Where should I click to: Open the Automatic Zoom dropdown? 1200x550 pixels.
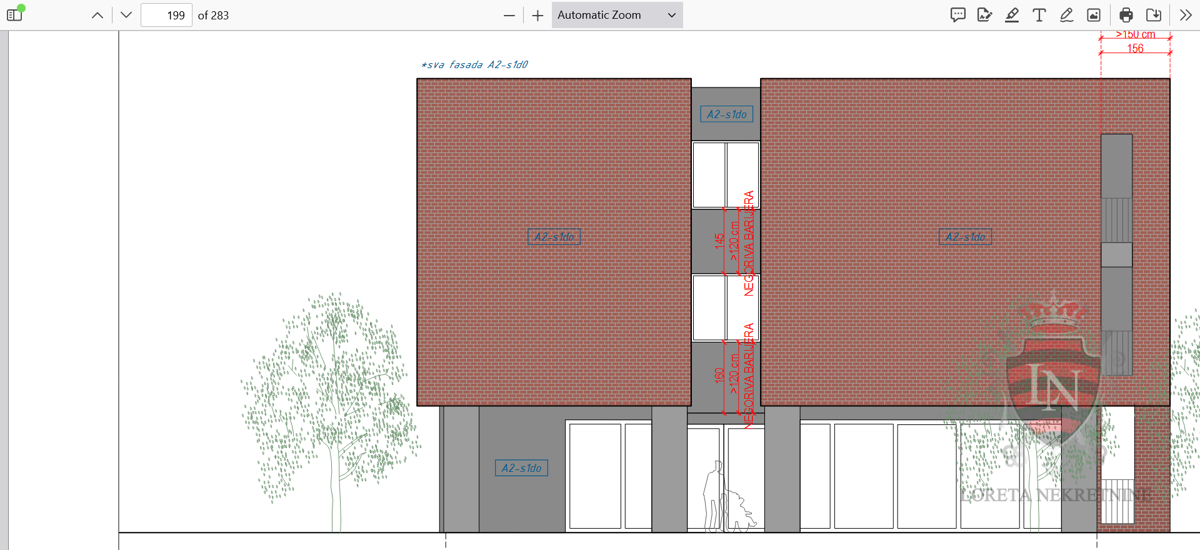617,15
